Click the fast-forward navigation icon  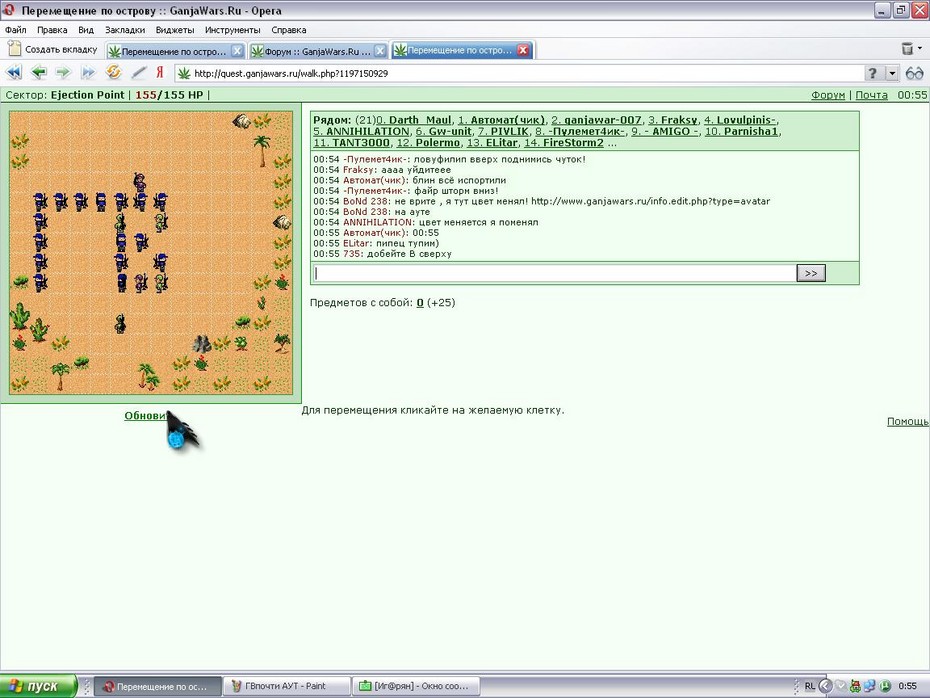[88, 73]
